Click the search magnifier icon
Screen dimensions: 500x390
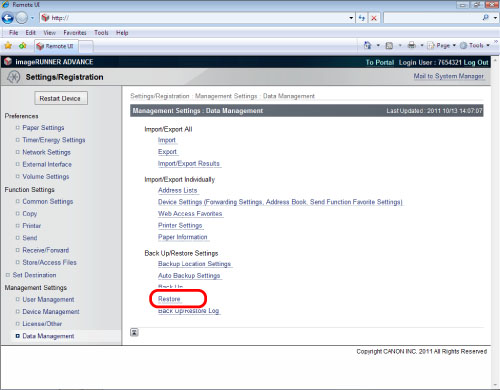486,17
